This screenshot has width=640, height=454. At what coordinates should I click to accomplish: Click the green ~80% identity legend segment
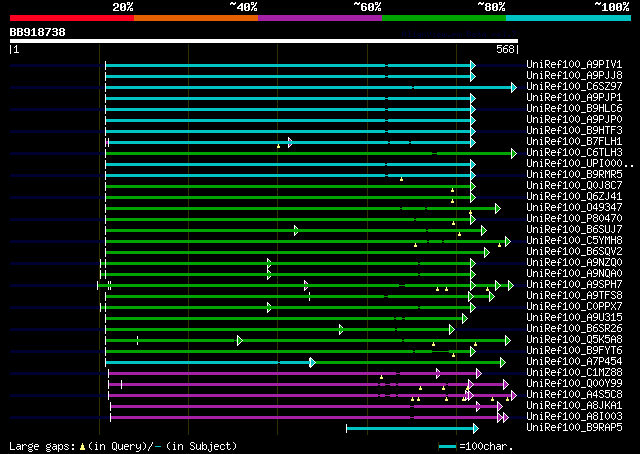(x=444, y=18)
